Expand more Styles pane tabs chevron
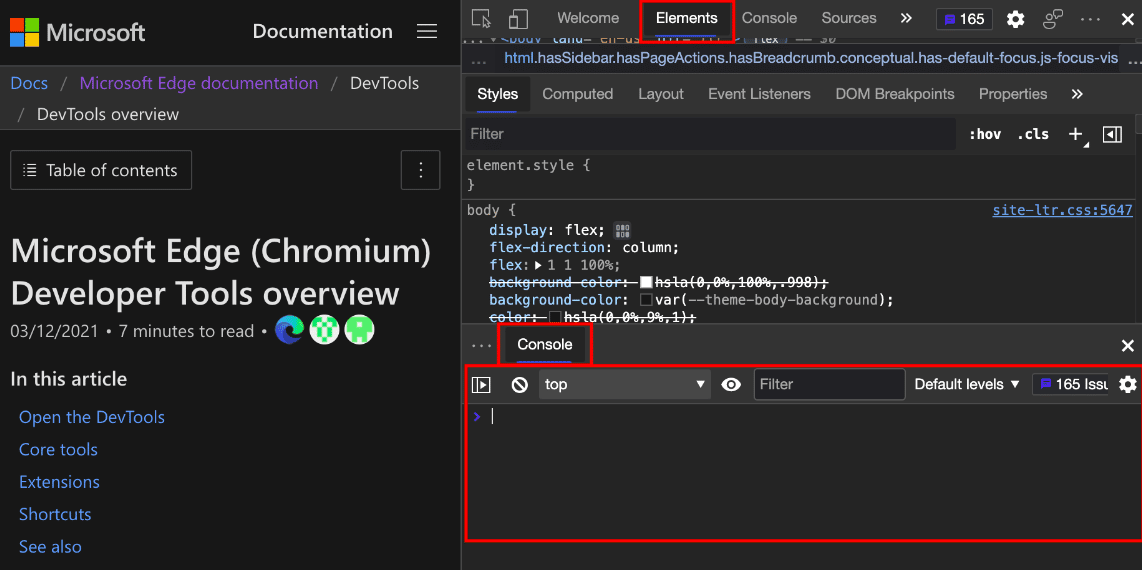This screenshot has height=570, width=1142. pyautogui.click(x=1078, y=94)
